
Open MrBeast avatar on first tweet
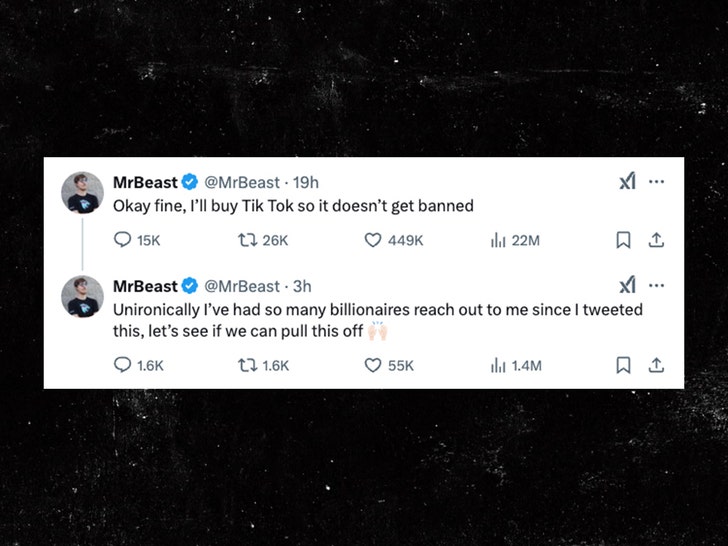coord(82,192)
